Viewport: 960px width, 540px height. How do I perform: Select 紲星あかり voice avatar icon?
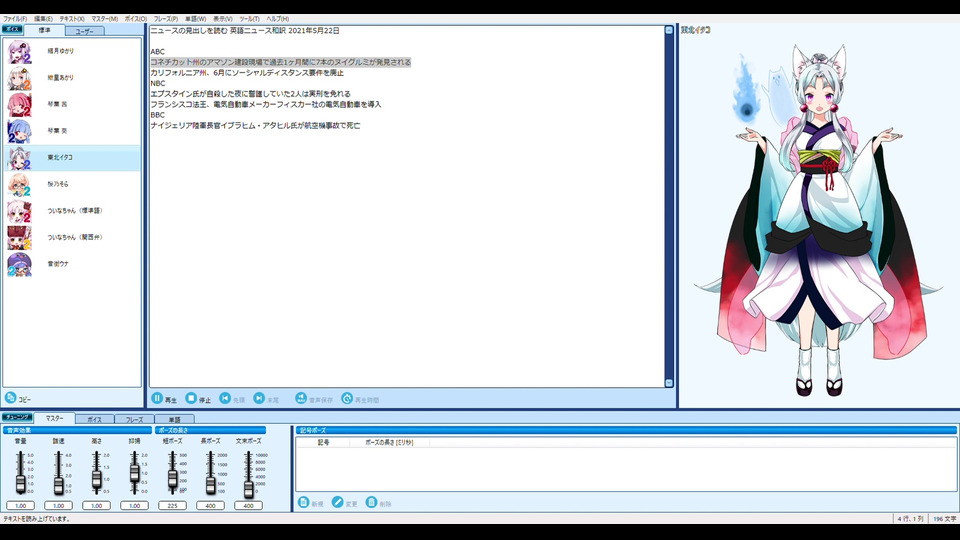pos(19,78)
